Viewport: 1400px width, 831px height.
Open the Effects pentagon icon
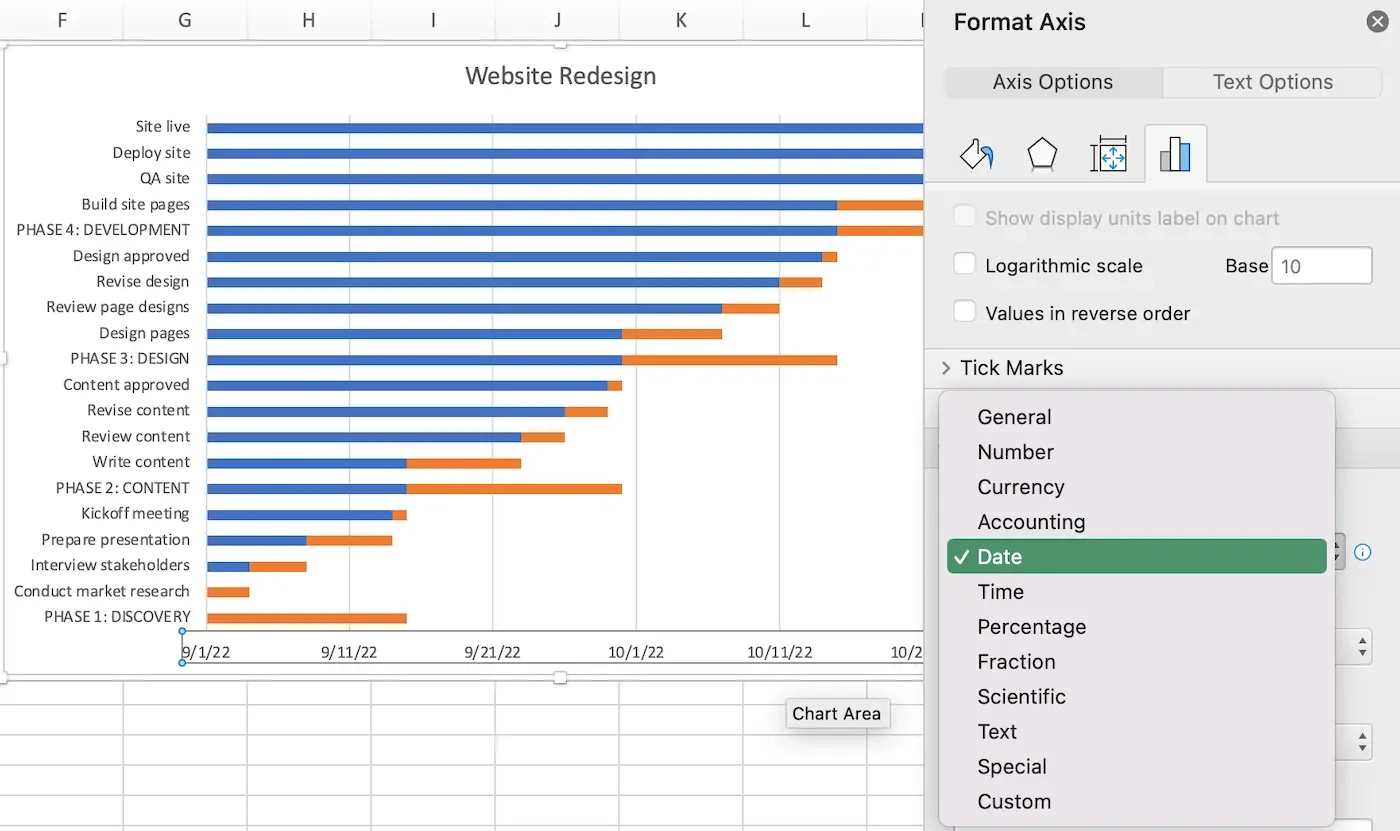pyautogui.click(x=1042, y=153)
